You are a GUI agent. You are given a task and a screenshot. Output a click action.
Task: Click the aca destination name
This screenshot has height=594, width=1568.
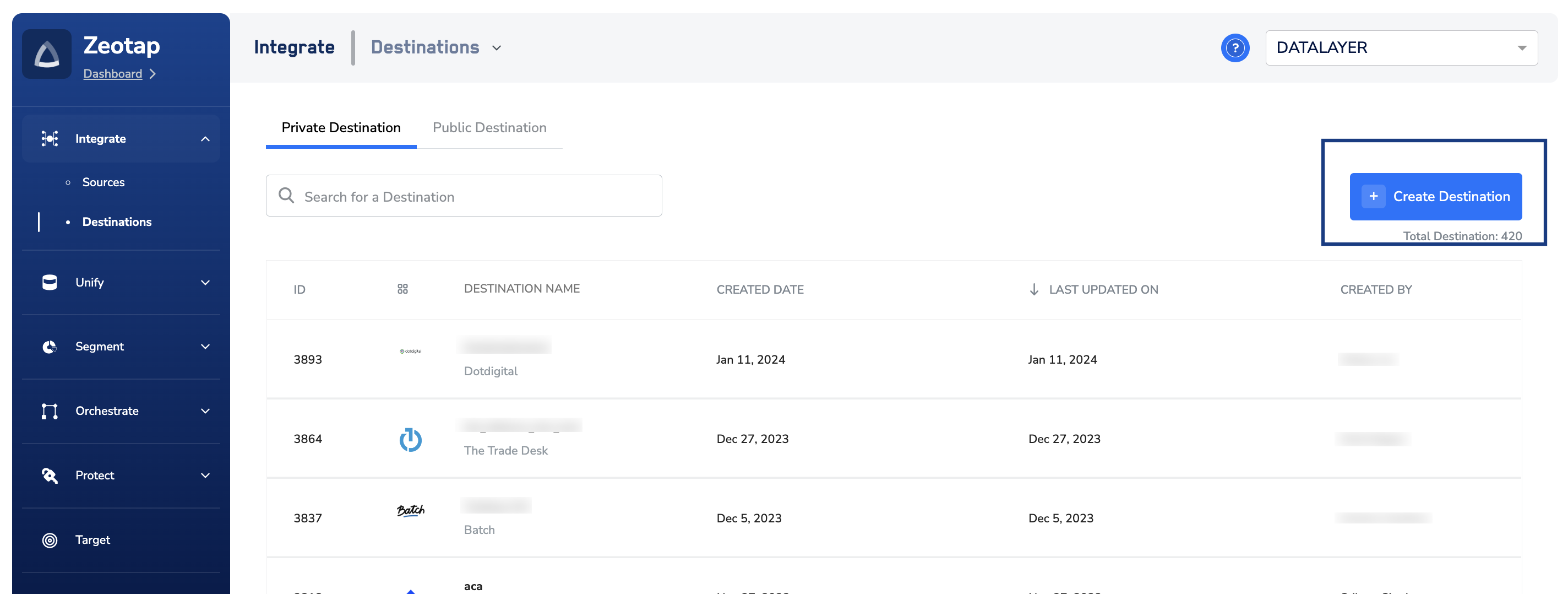(x=473, y=586)
